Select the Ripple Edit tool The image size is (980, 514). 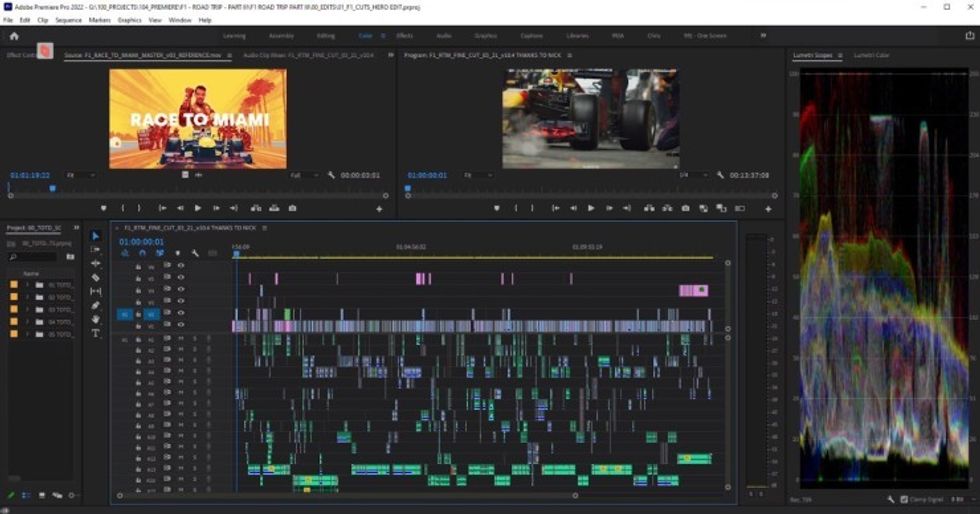point(95,263)
